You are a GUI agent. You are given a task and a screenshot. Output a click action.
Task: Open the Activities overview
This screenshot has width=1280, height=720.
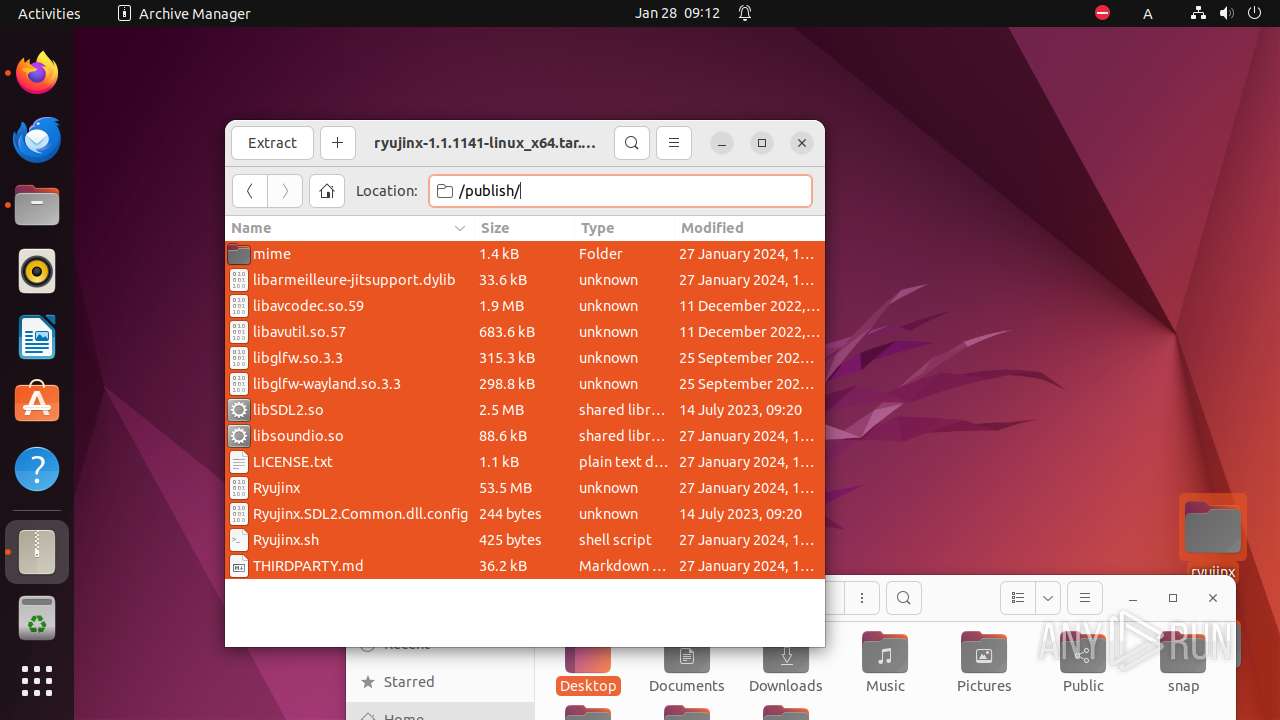pos(49,13)
